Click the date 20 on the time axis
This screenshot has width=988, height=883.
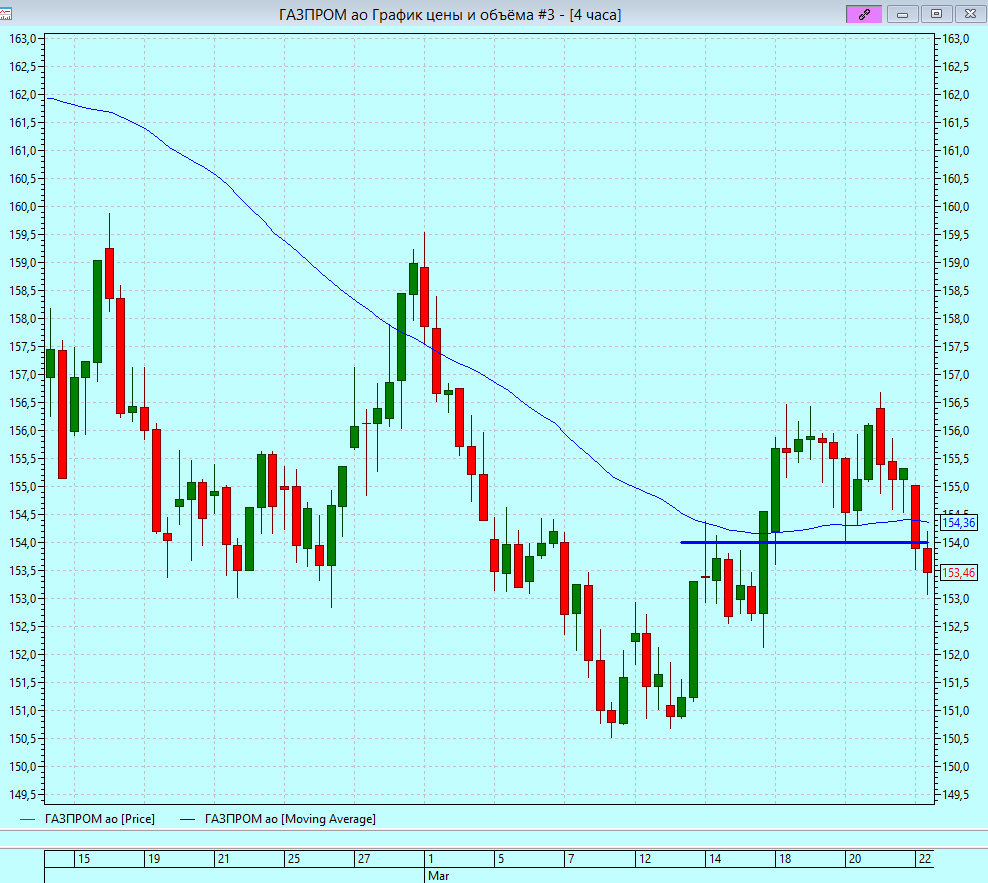(854, 858)
